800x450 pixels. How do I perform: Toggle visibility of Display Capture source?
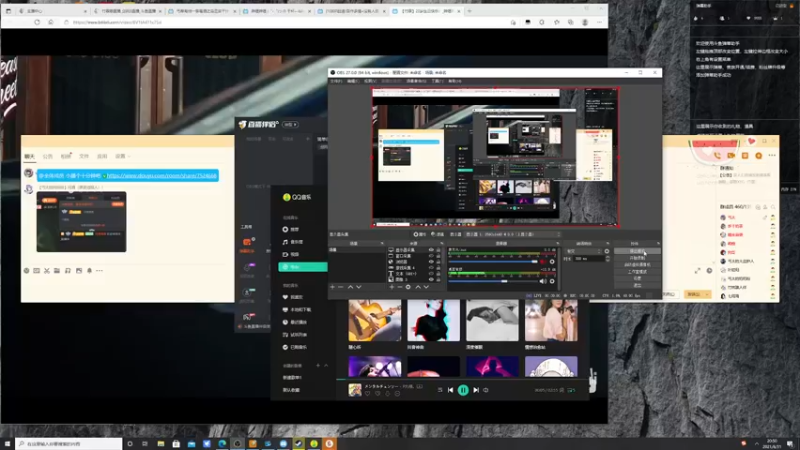coord(431,250)
